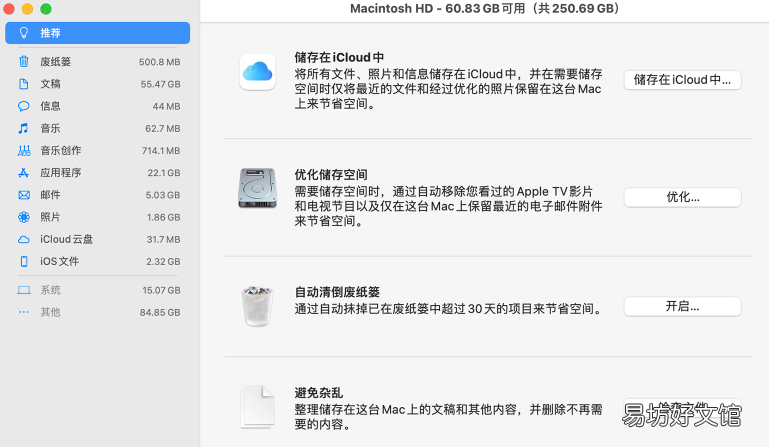
Task: Click the 优化储存空间 heading
Action: pyautogui.click(x=331, y=175)
